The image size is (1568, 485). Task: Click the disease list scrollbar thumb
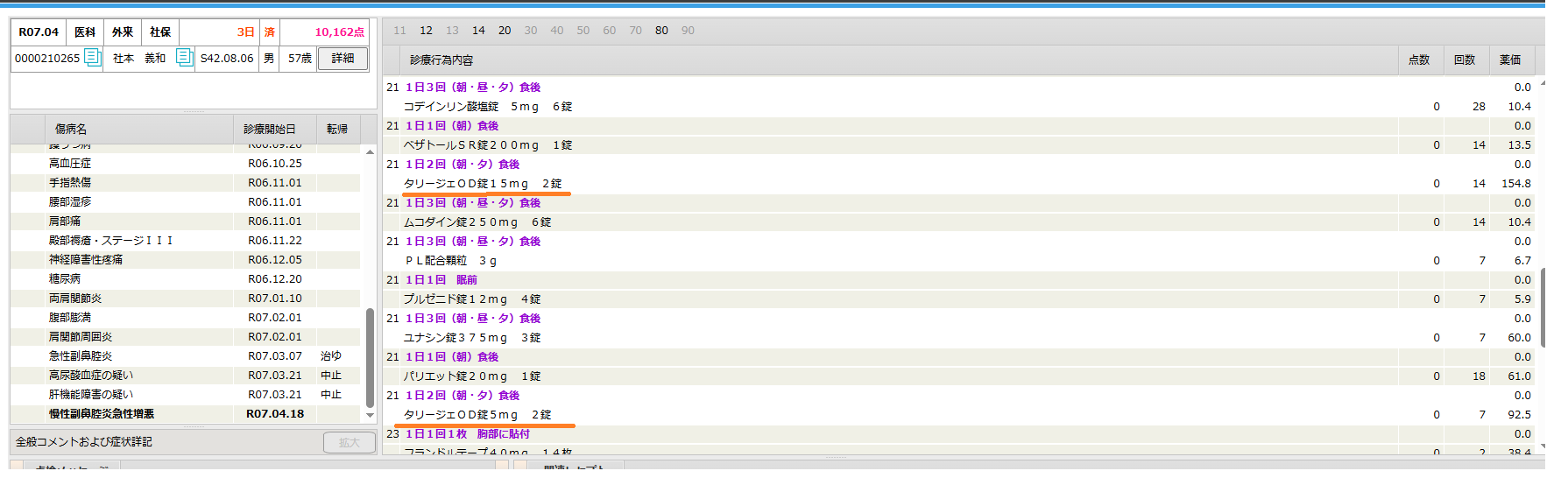click(x=370, y=357)
